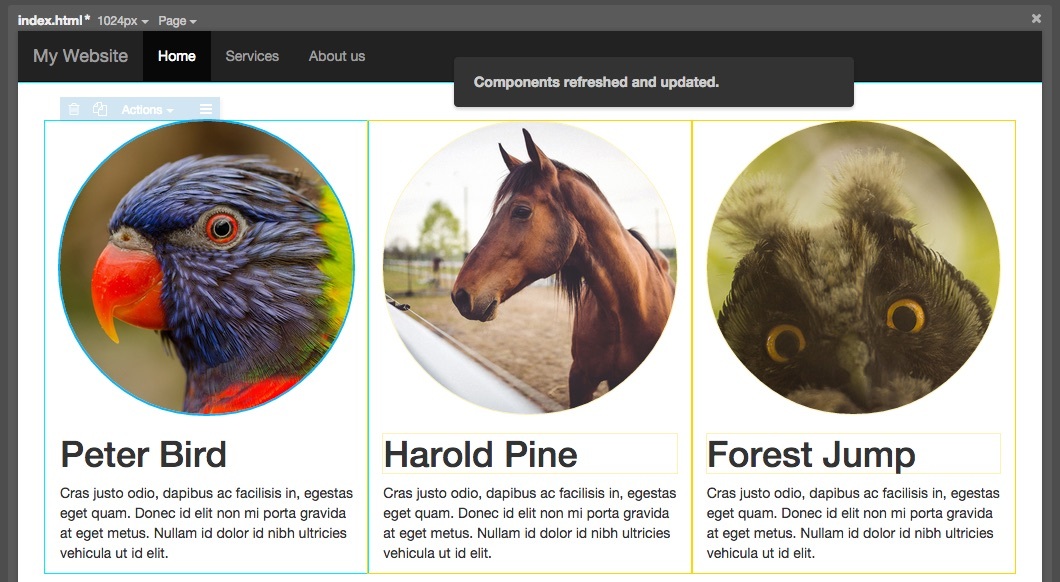Open the hamburger menu on selection toolbar

(x=206, y=110)
